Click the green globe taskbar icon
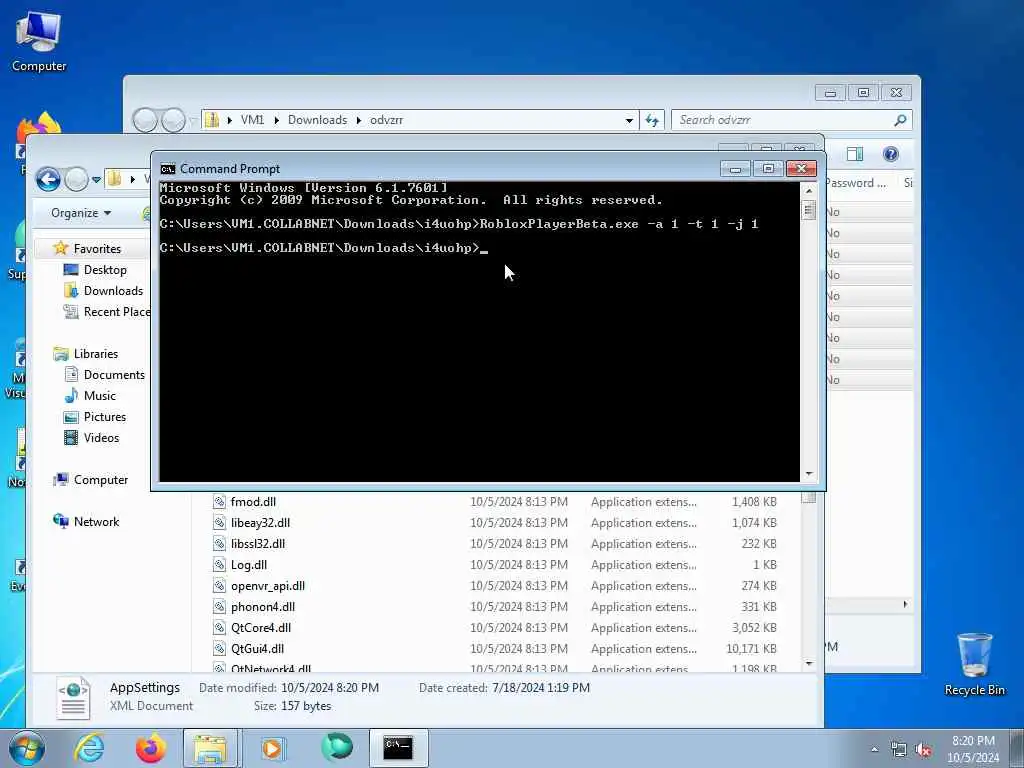1024x768 pixels. coord(336,747)
